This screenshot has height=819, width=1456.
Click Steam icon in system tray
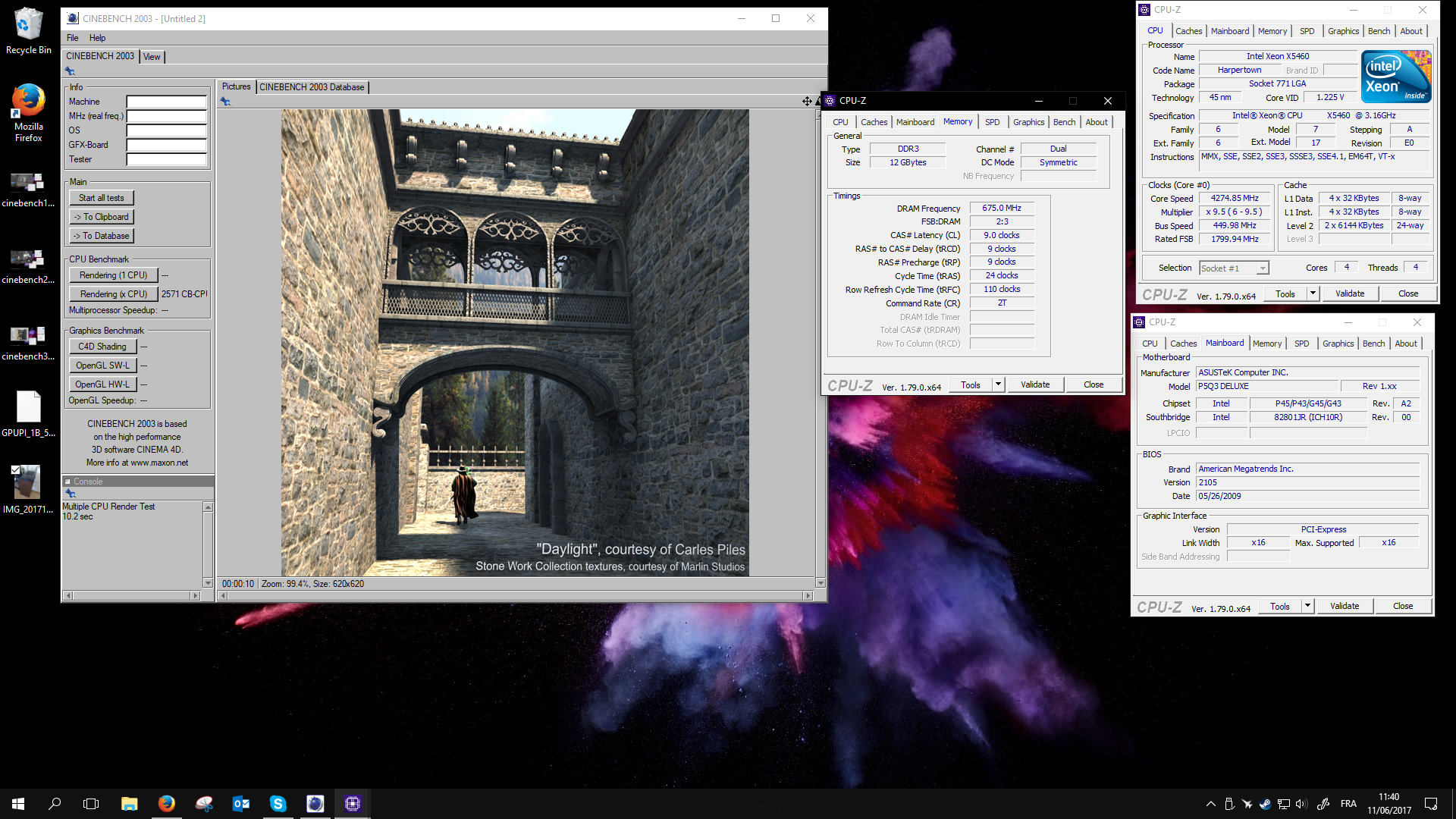[x=1265, y=804]
